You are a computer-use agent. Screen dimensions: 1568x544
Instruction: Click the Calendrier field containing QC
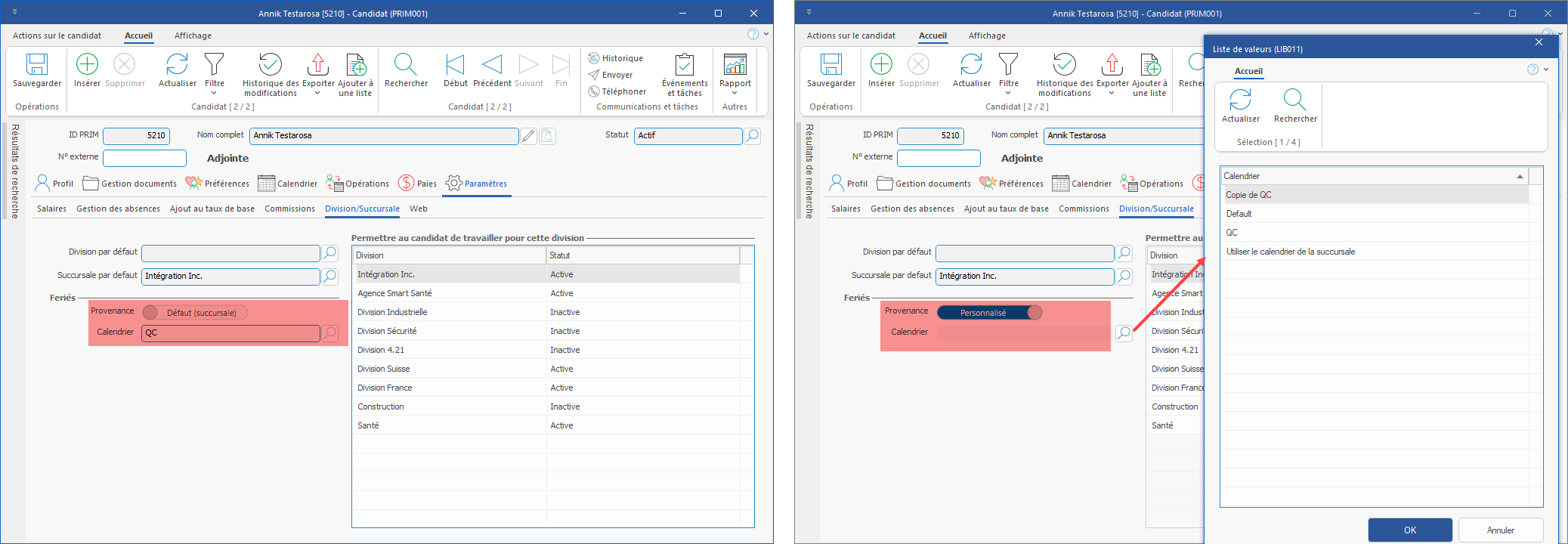click(230, 333)
